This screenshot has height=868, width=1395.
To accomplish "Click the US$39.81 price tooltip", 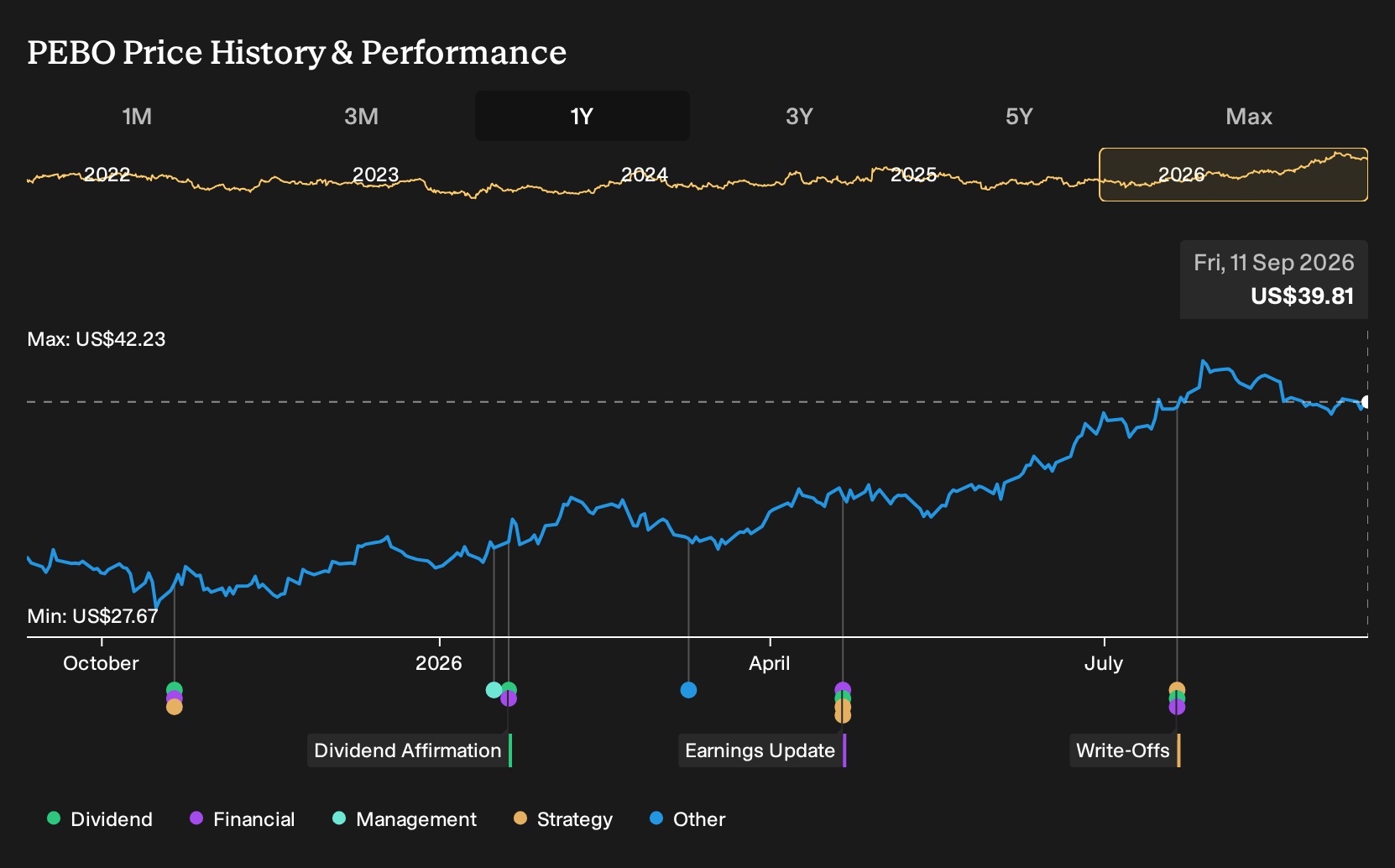I will point(1303,296).
